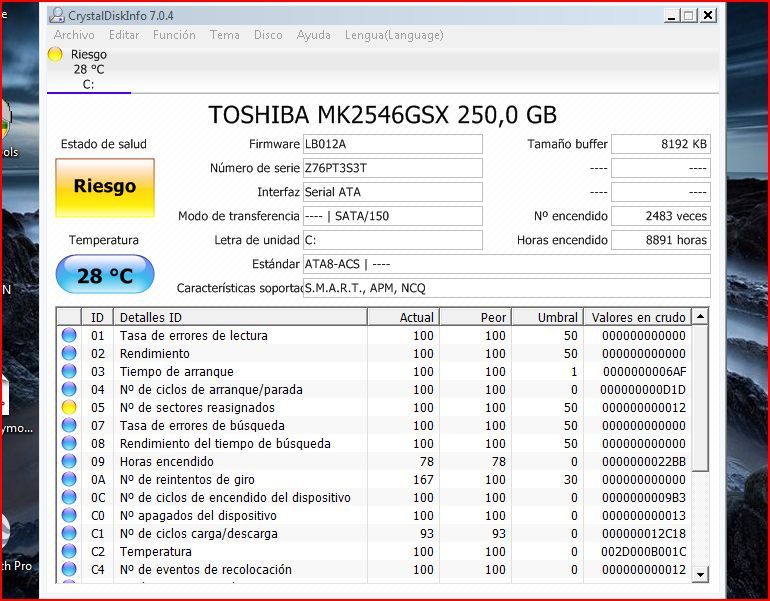The height and width of the screenshot is (601, 770).
Task: Click the ID column header
Action: click(x=97, y=317)
